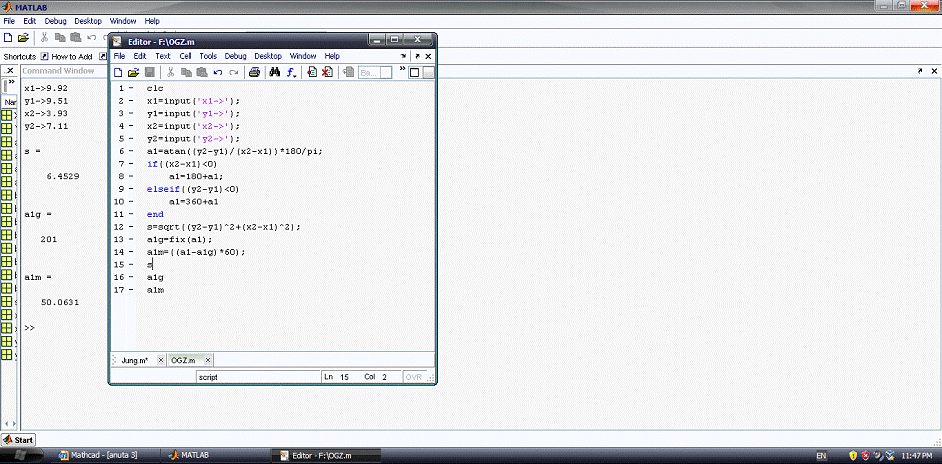Click the Open file icon in Editor toolbar
Image resolution: width=942 pixels, height=464 pixels.
click(x=133, y=72)
